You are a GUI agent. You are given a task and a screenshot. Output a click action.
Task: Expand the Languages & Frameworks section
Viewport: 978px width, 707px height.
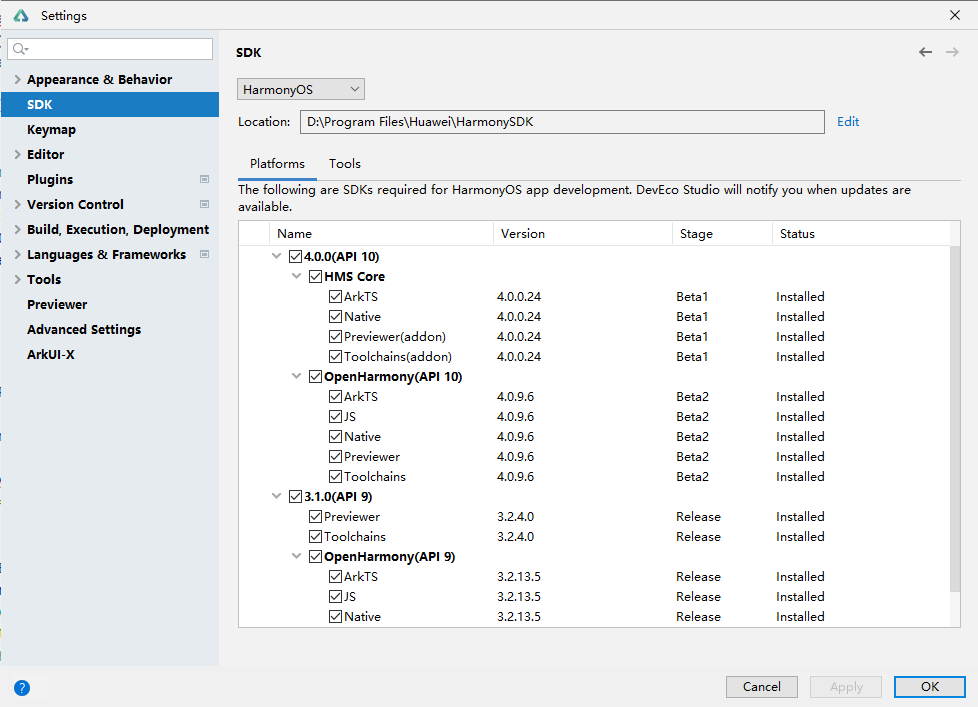coord(17,254)
